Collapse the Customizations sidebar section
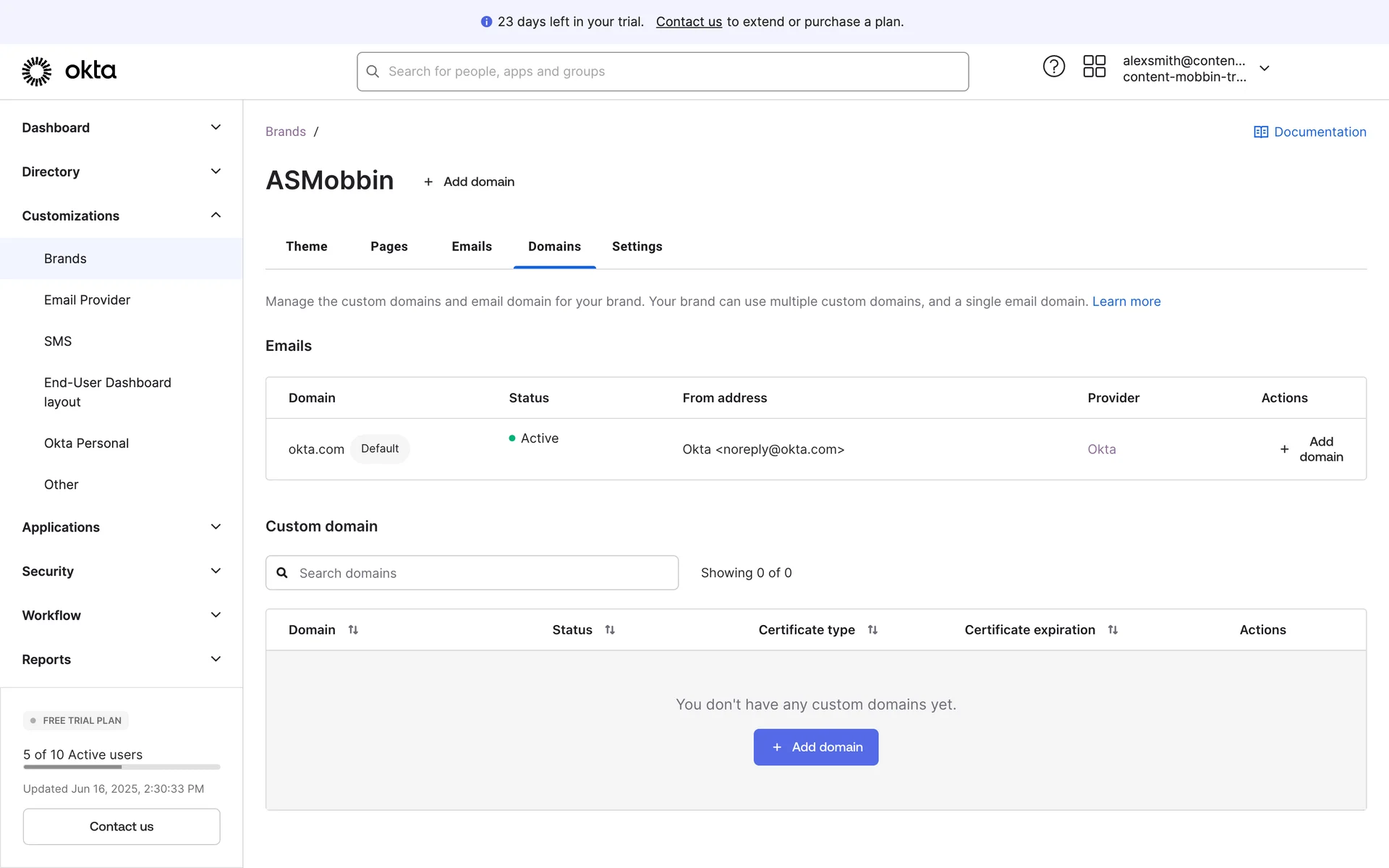The height and width of the screenshot is (868, 1389). 216,216
